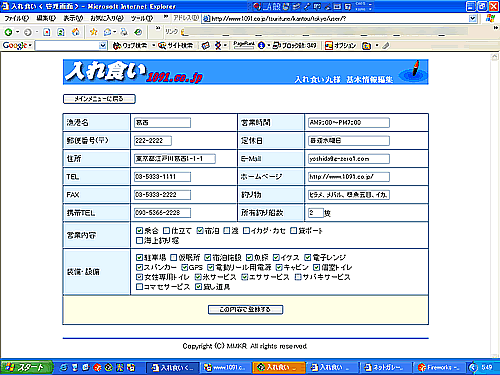Click the Windows flag logo in IE

(x=490, y=18)
